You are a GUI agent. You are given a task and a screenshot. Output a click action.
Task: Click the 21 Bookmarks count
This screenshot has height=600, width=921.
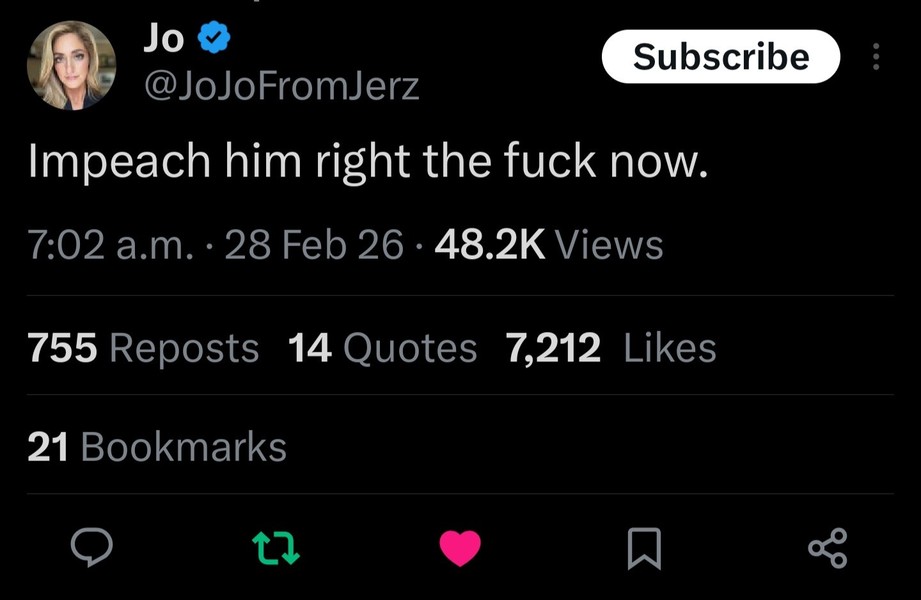coord(157,447)
